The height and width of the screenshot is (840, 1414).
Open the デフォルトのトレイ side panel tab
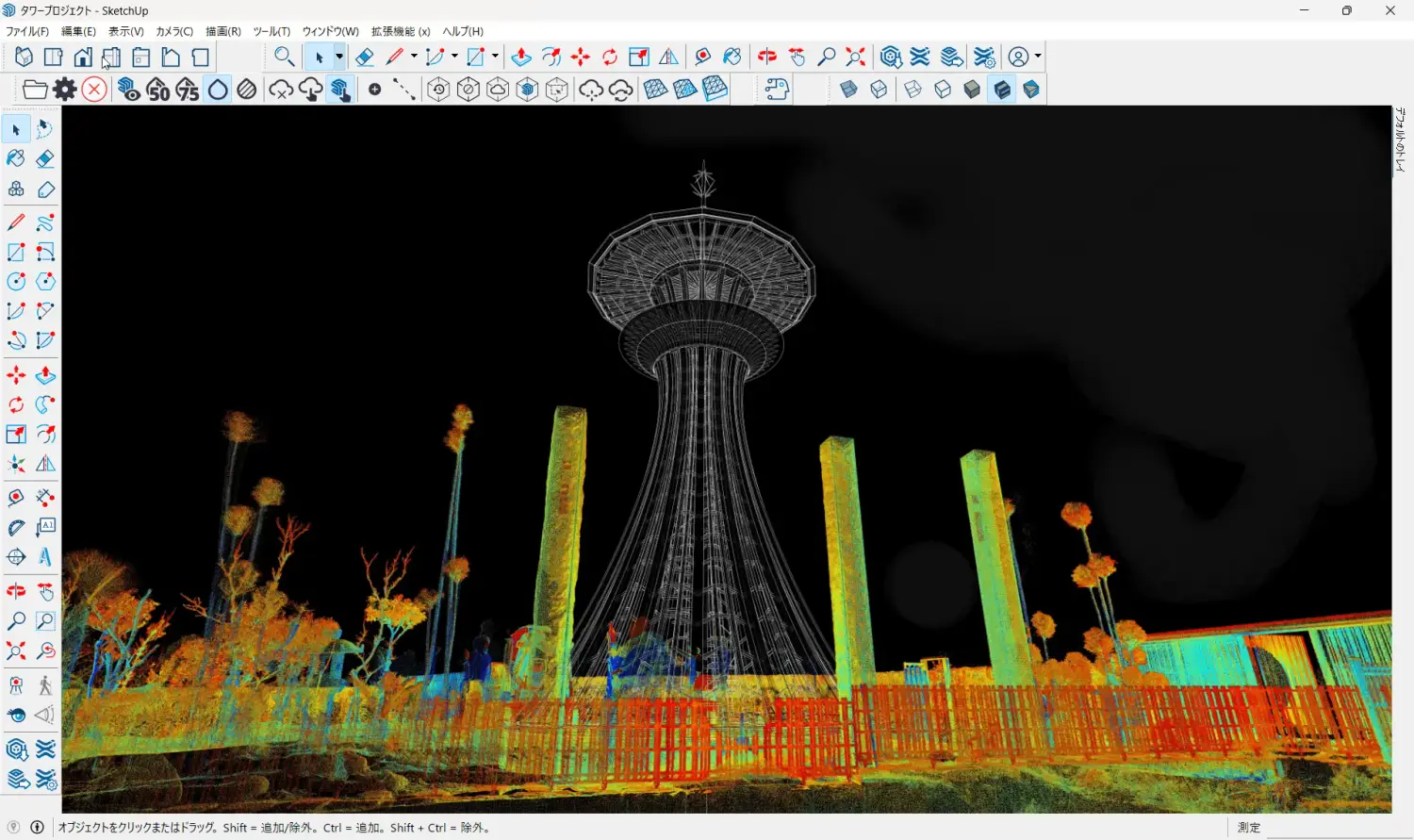click(x=1401, y=140)
